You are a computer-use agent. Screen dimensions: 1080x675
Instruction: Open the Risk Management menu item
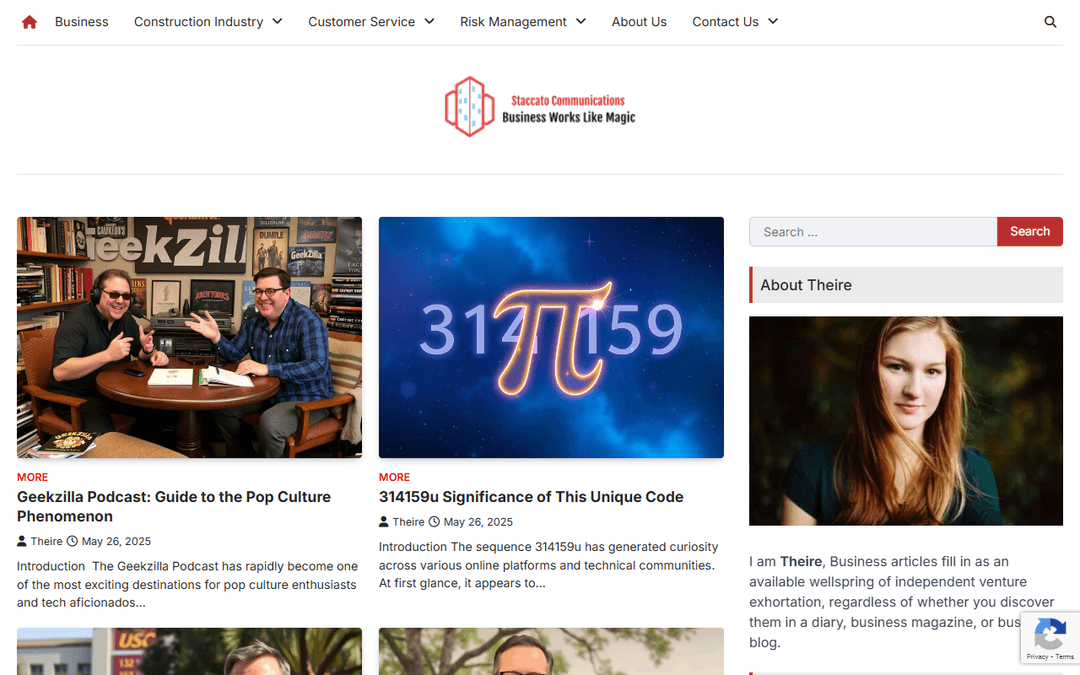[x=513, y=22]
